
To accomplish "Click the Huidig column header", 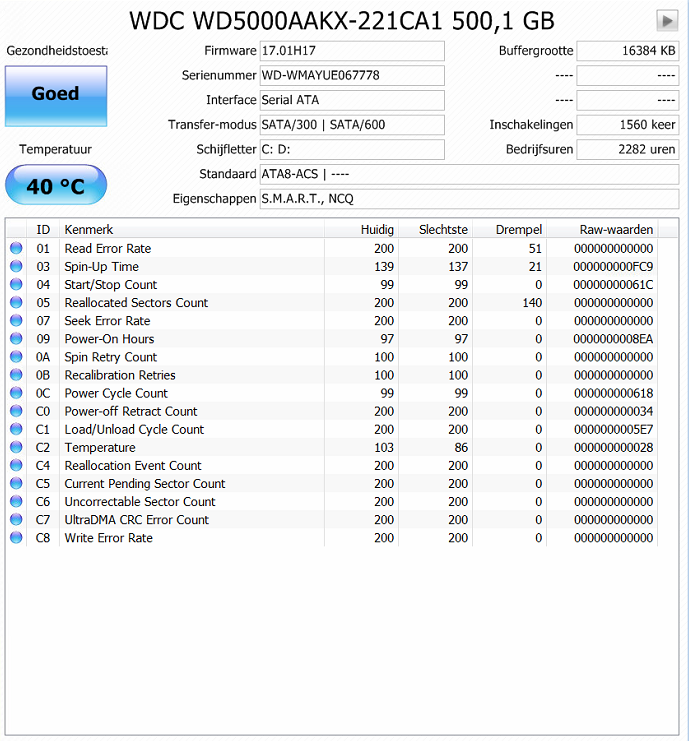I will coord(362,230).
